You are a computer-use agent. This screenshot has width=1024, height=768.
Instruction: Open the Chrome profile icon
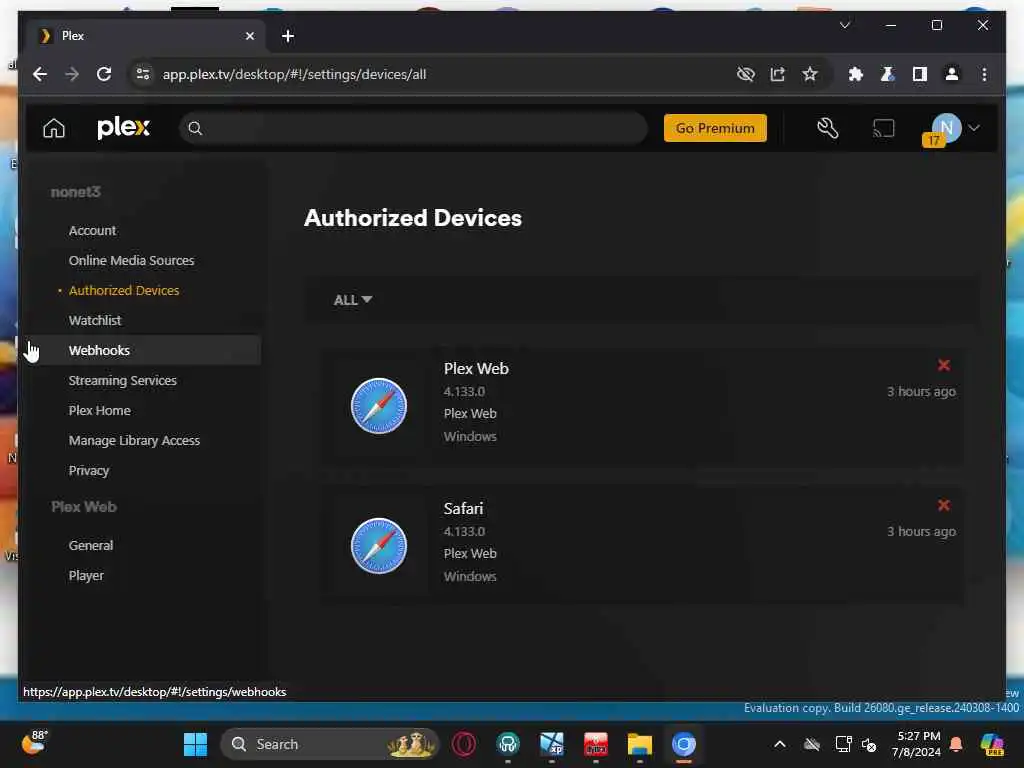952,74
